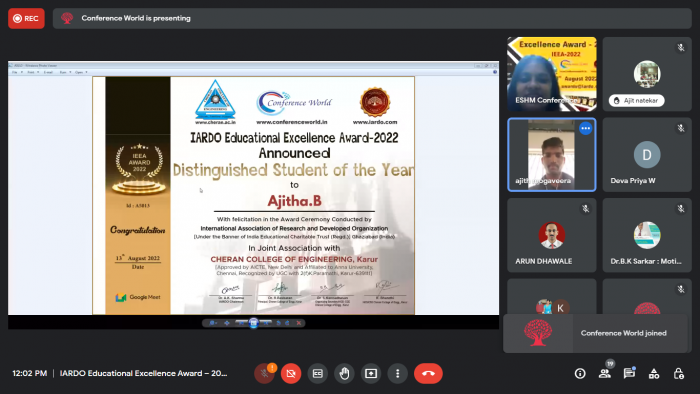Select the Deva Priya W participant tile
Viewport: 700px width, 394px height.
click(x=647, y=154)
